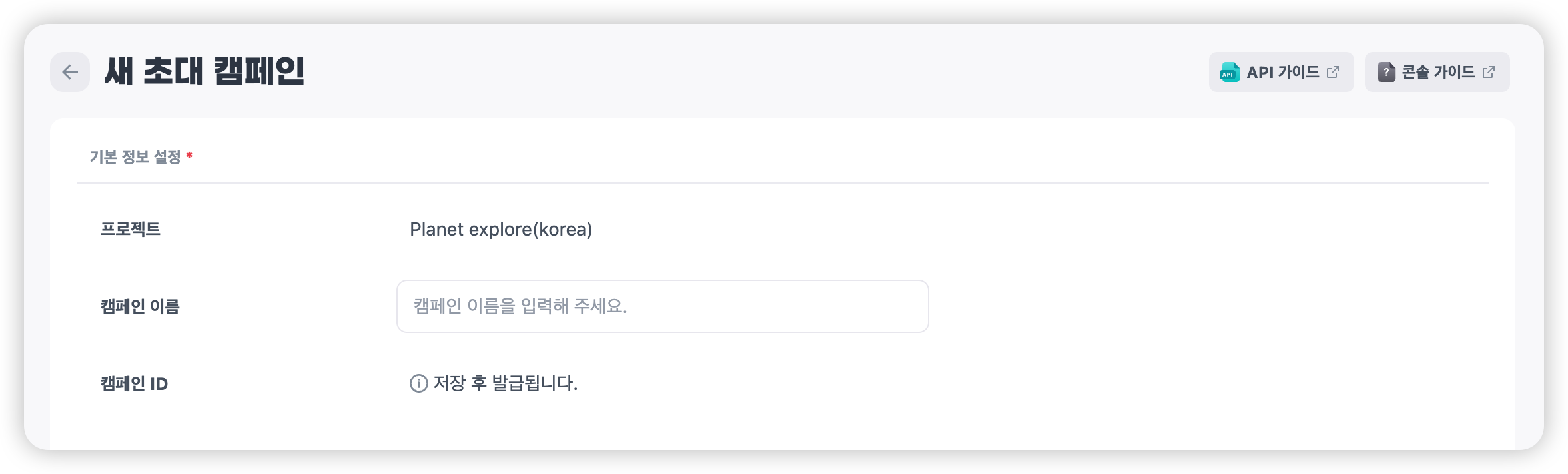Click the 프로젝트 label
The height and width of the screenshot is (474, 1568).
click(131, 229)
